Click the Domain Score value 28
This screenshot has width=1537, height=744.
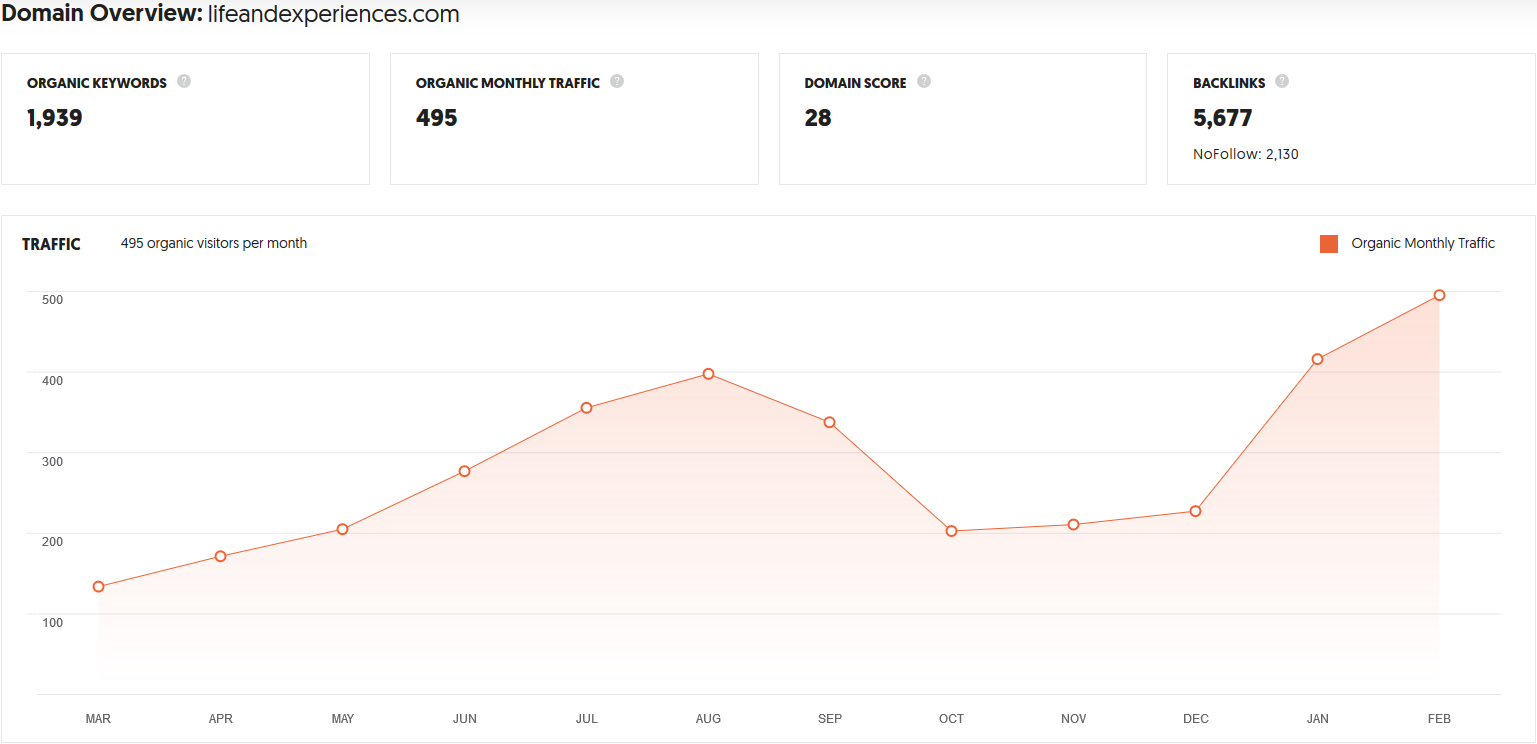818,118
